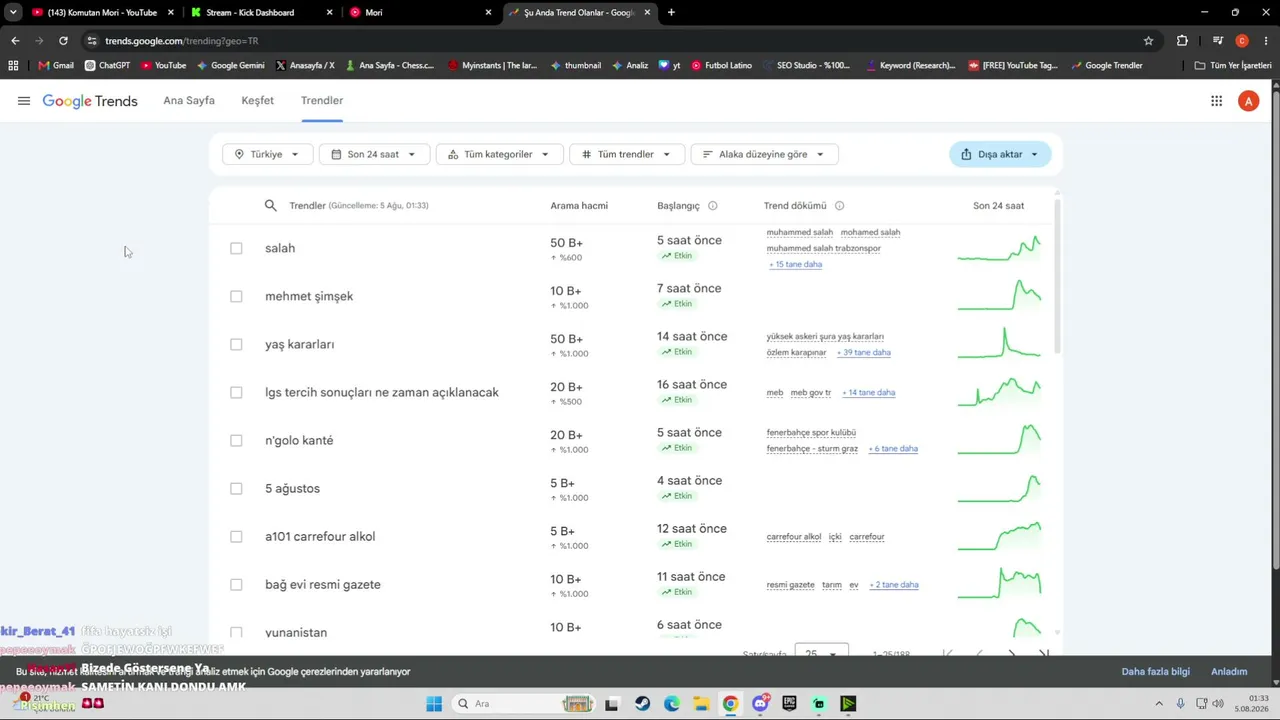Click the Windows taskbar search box

click(524, 704)
